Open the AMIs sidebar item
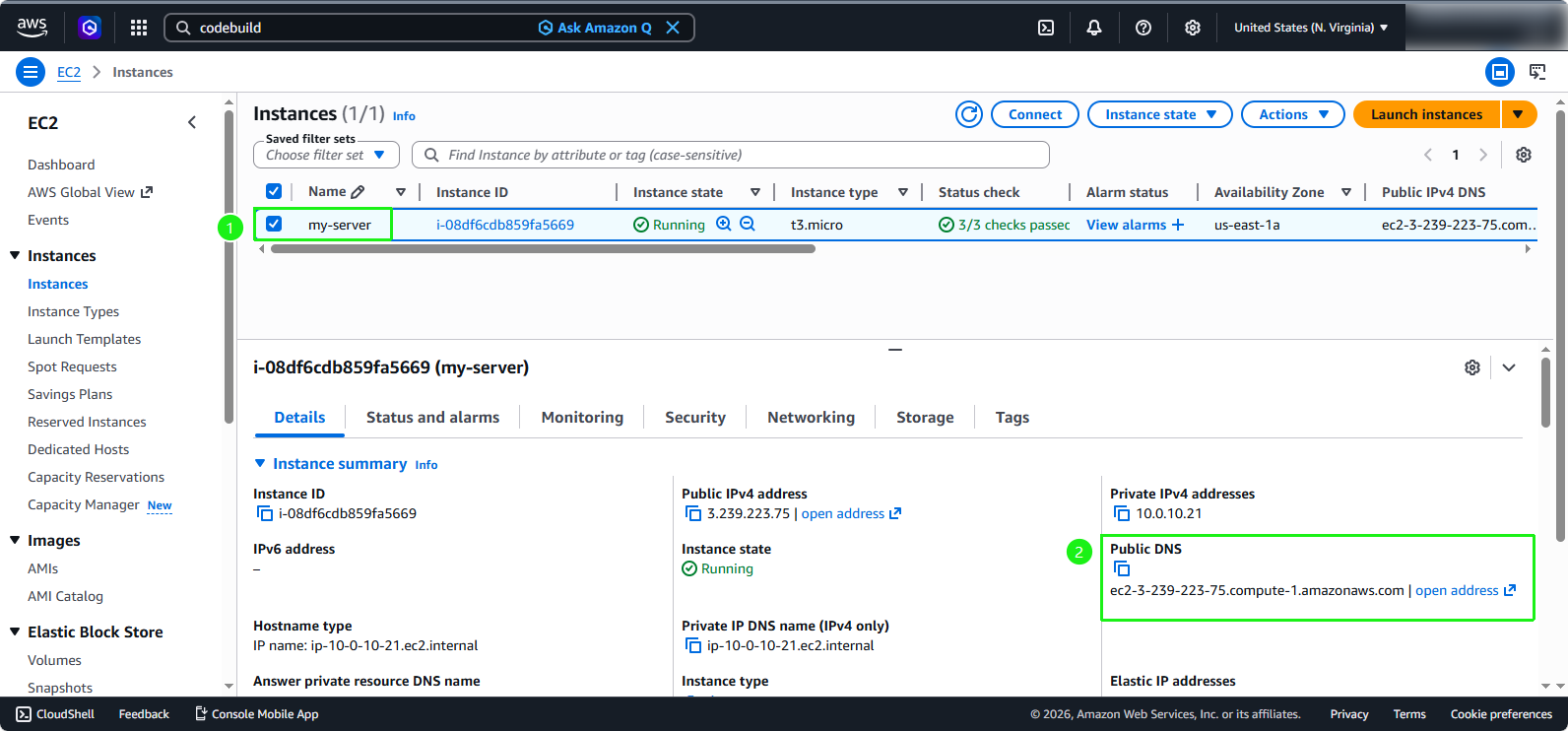This screenshot has height=731, width=1568. [42, 568]
